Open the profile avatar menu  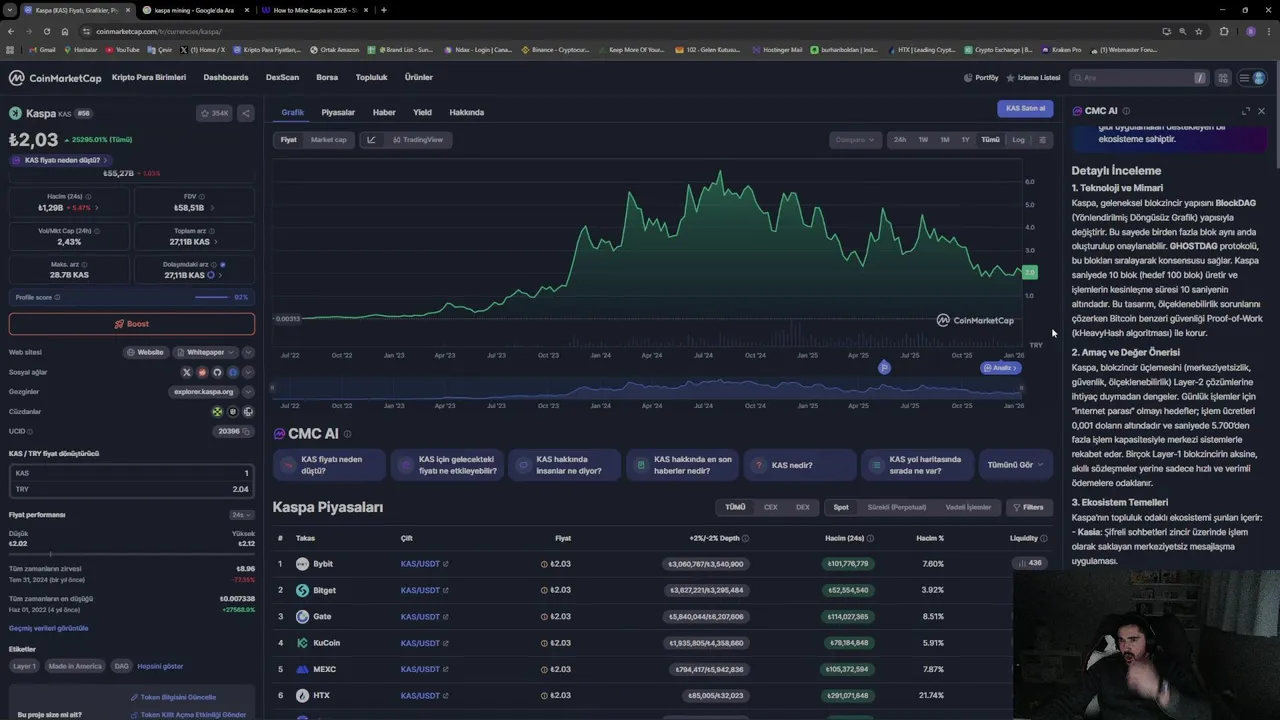1259,78
